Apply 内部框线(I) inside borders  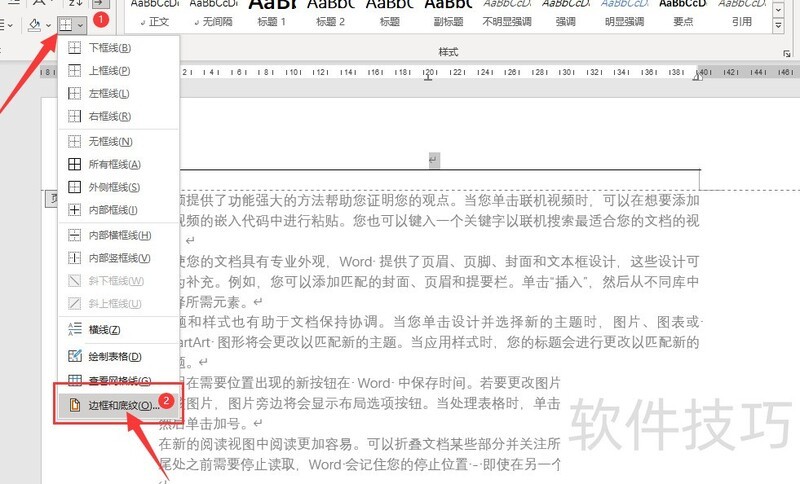119,210
